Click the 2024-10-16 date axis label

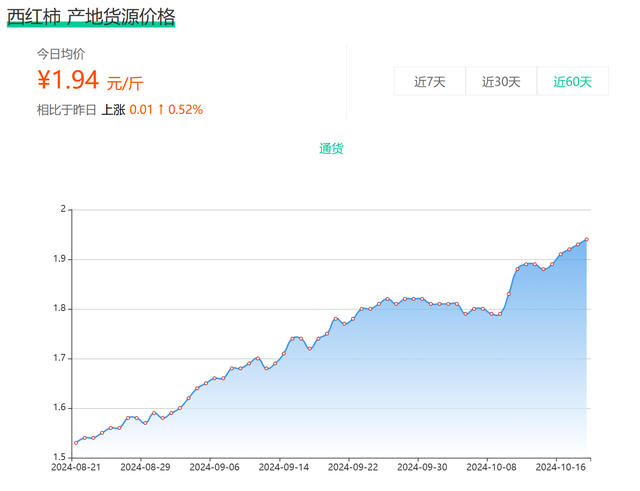(559, 467)
